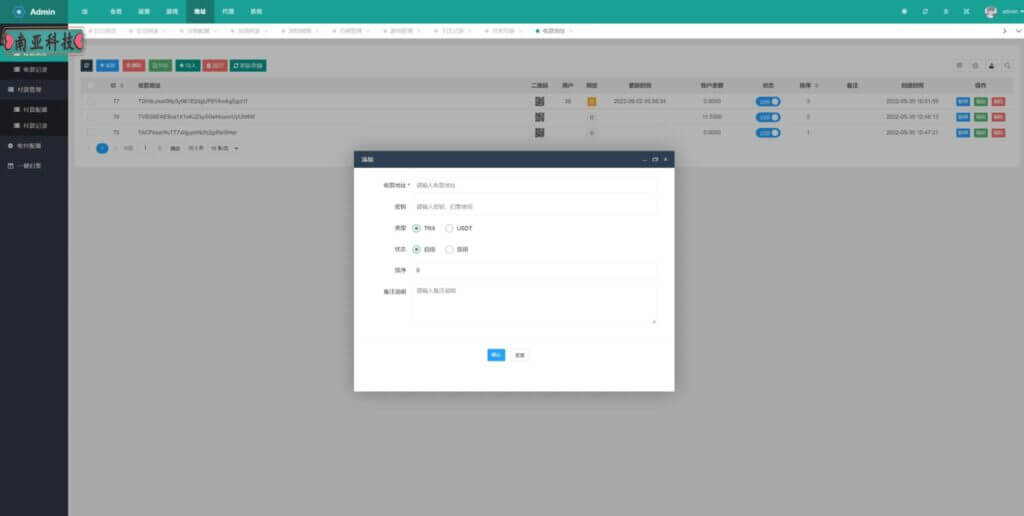Expand the 付款管理 sidebar group
This screenshot has width=1024, height=516.
(34, 89)
